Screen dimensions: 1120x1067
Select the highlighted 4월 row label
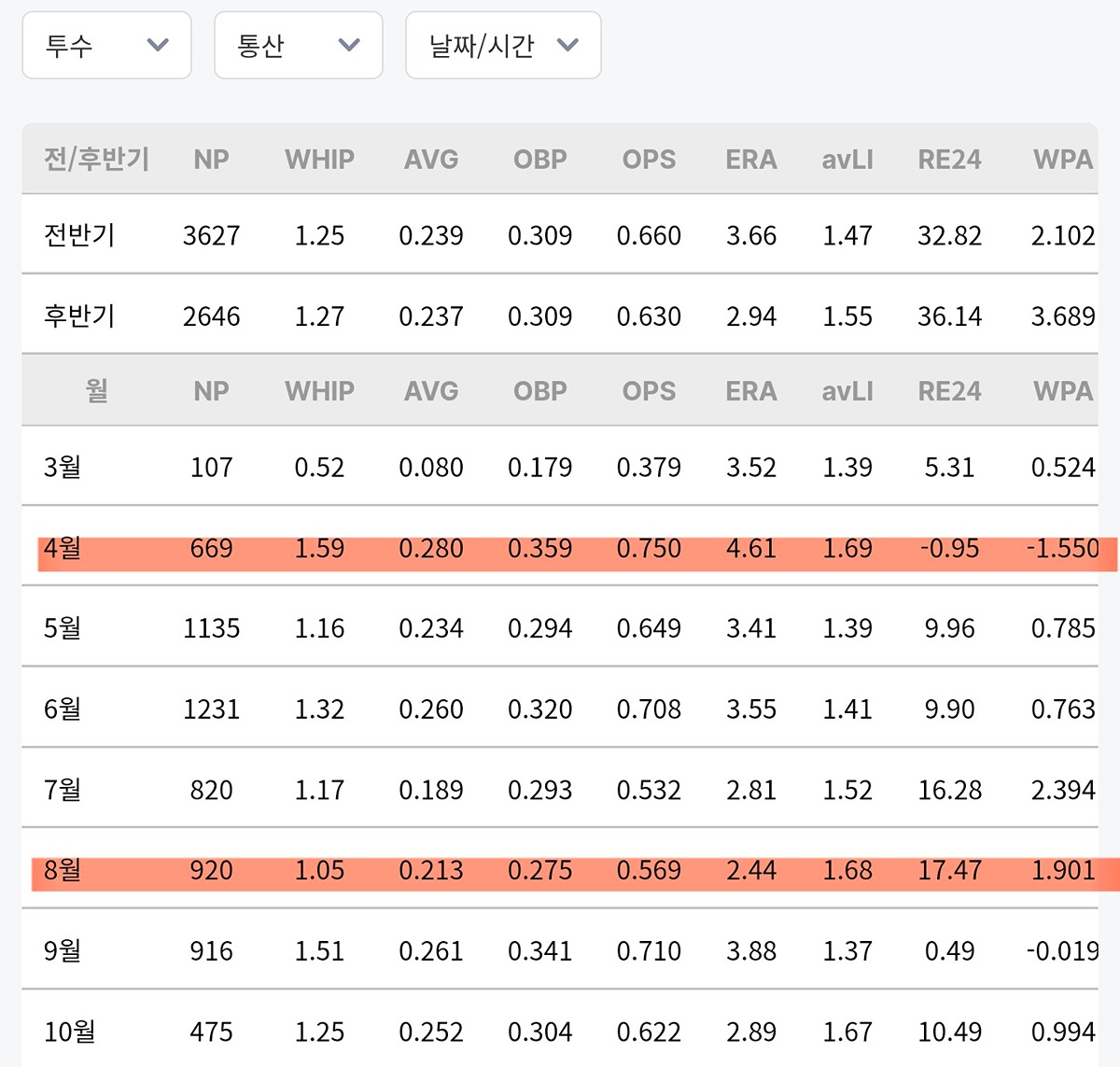[x=63, y=548]
